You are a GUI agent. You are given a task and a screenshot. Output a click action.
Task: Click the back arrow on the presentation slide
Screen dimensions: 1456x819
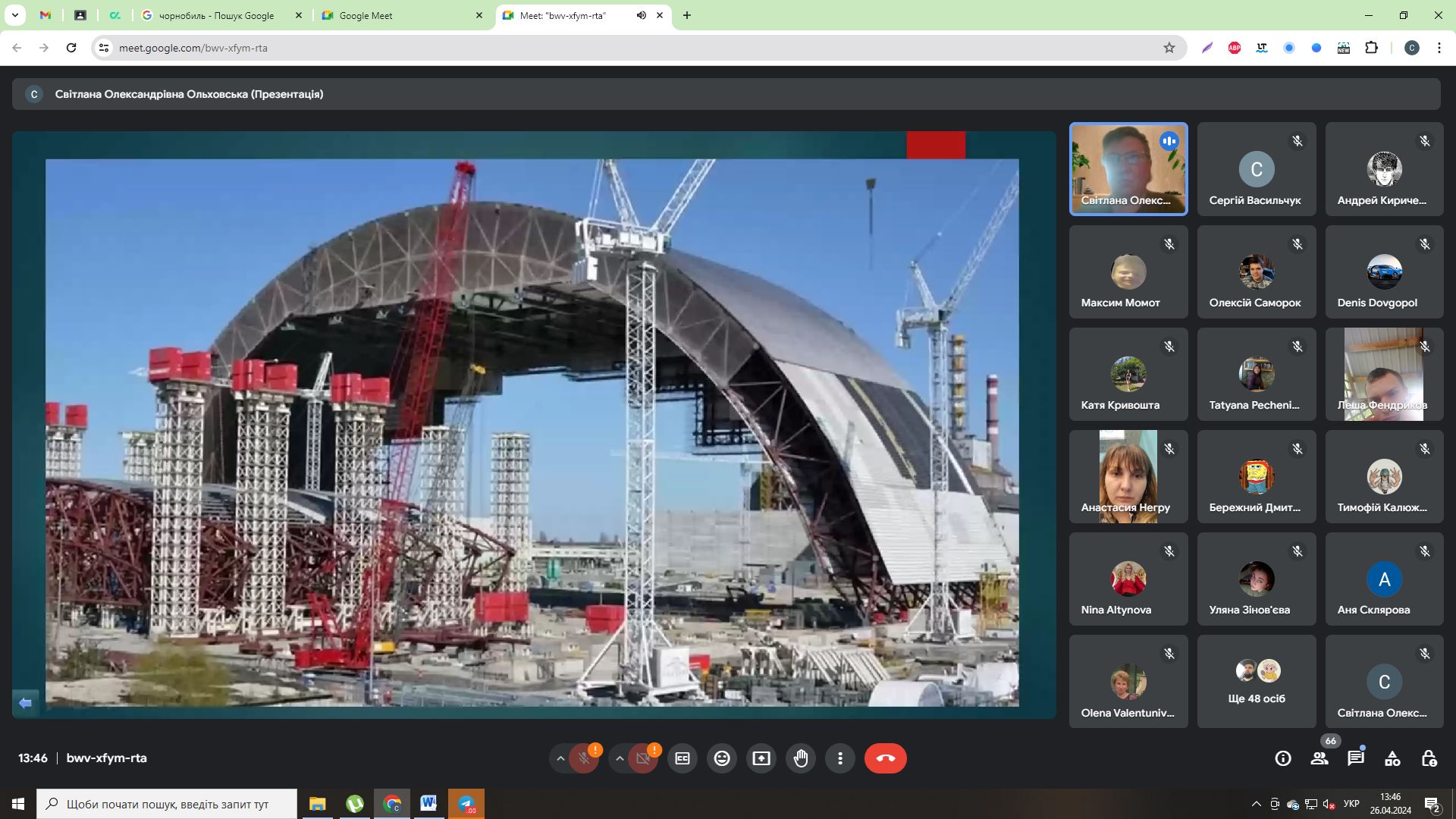coord(26,703)
